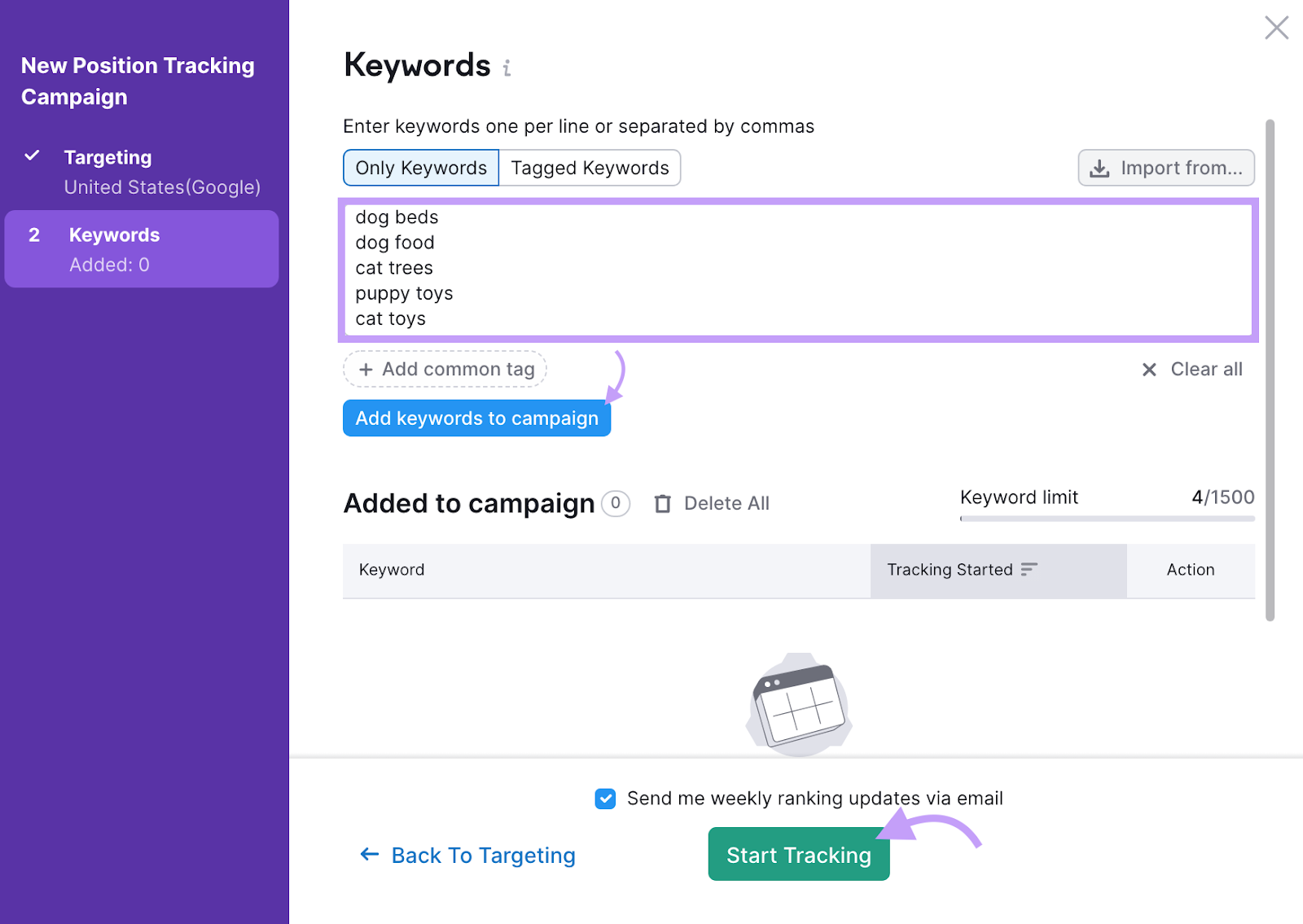The height and width of the screenshot is (924, 1303).
Task: Click inside the keywords entry box
Action: pos(796,269)
